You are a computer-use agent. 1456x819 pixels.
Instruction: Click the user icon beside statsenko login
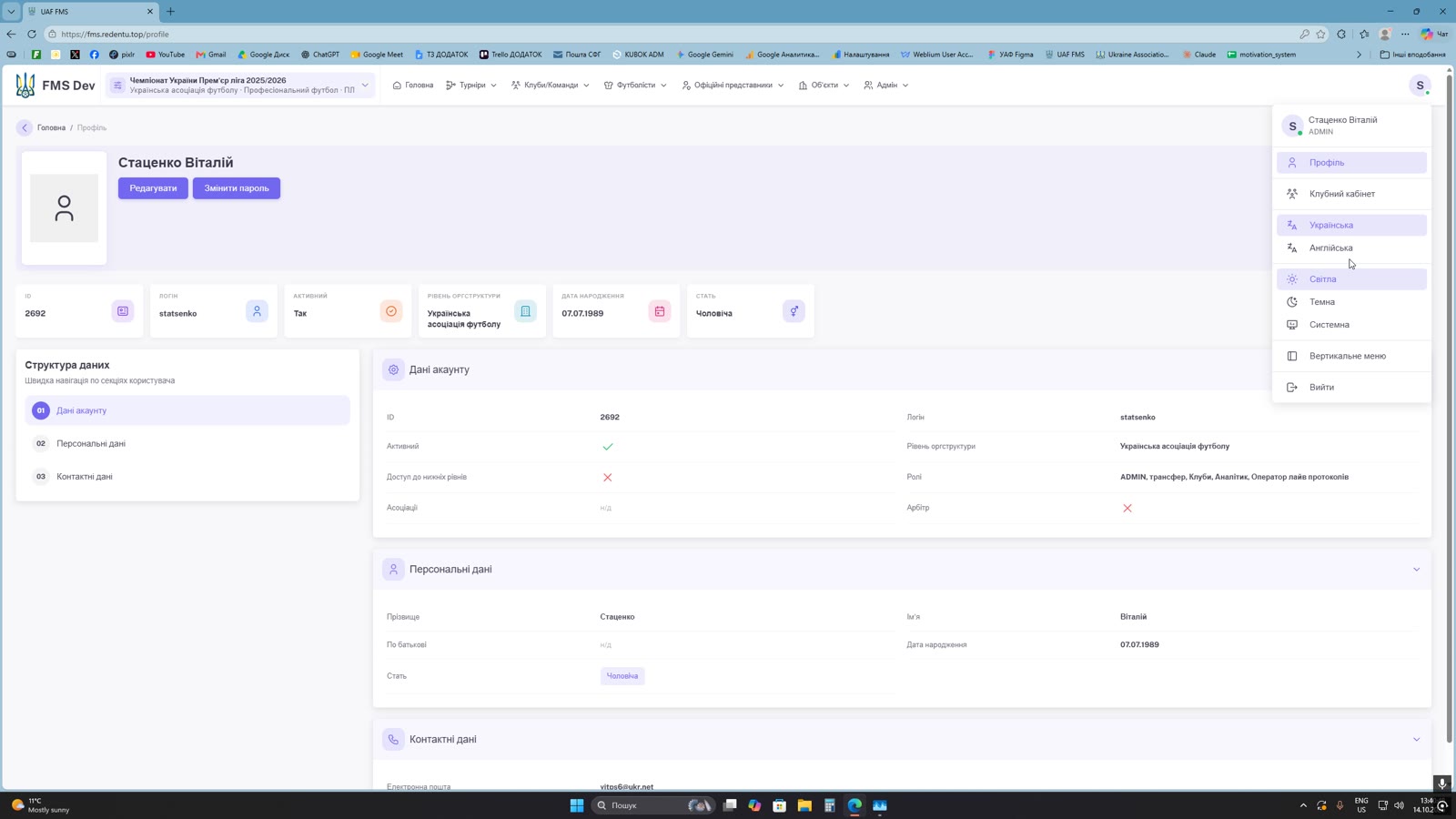pyautogui.click(x=257, y=311)
